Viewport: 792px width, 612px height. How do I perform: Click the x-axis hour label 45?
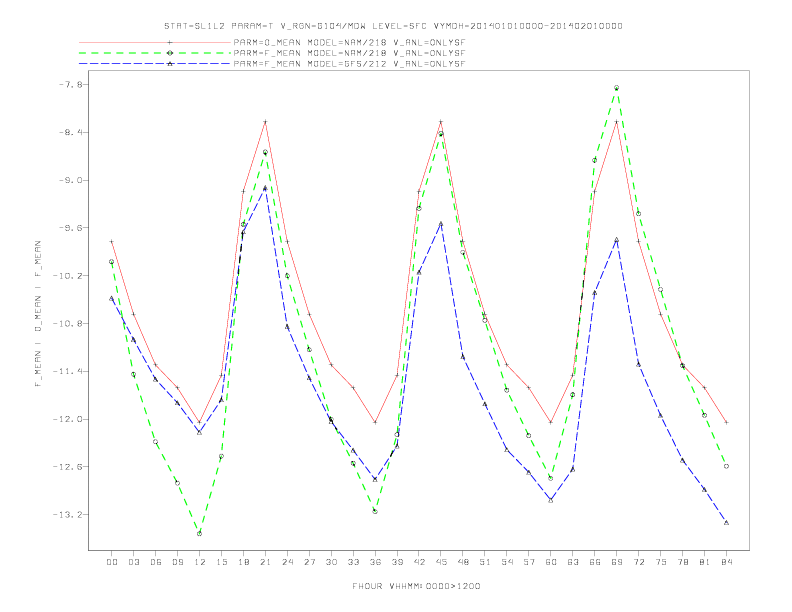(x=441, y=562)
